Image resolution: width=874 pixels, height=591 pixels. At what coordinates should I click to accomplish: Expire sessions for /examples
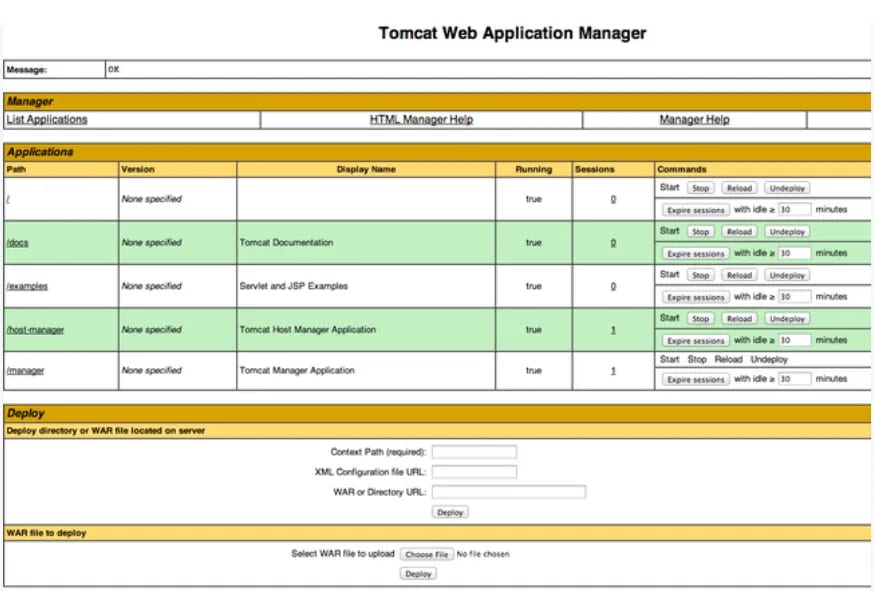pos(696,297)
